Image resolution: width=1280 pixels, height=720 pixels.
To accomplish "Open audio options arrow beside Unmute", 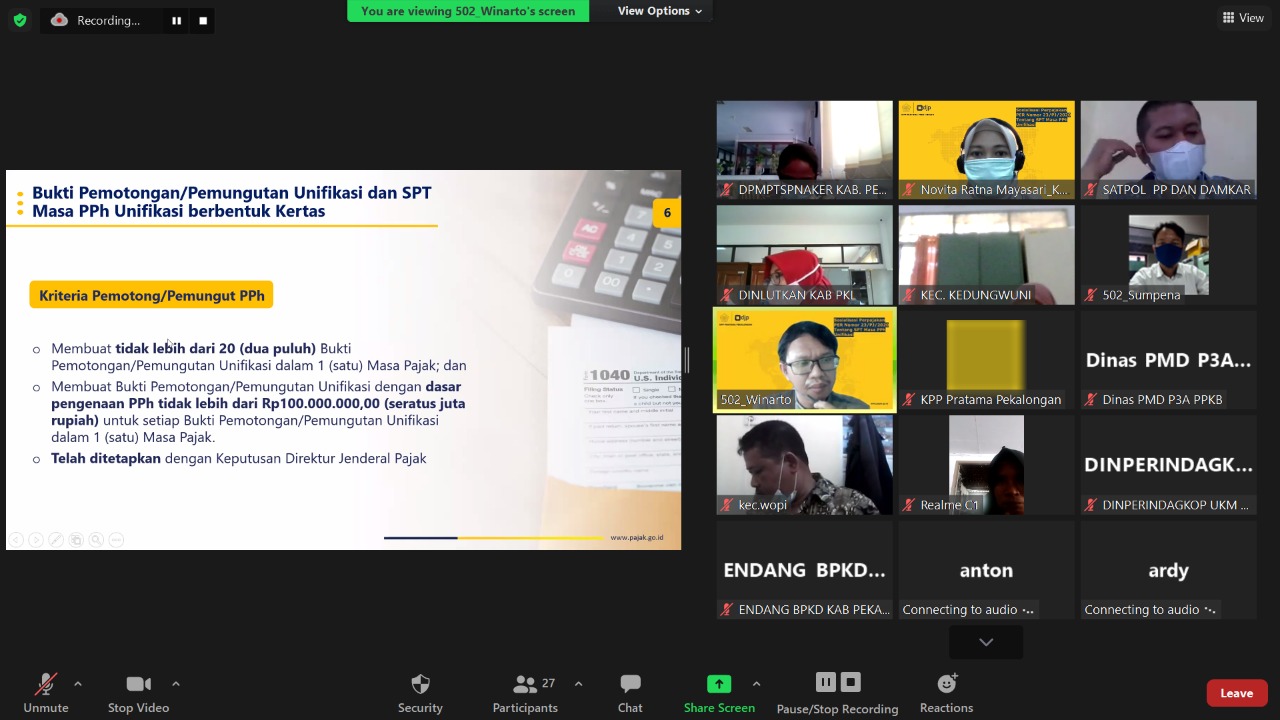I will tap(78, 684).
